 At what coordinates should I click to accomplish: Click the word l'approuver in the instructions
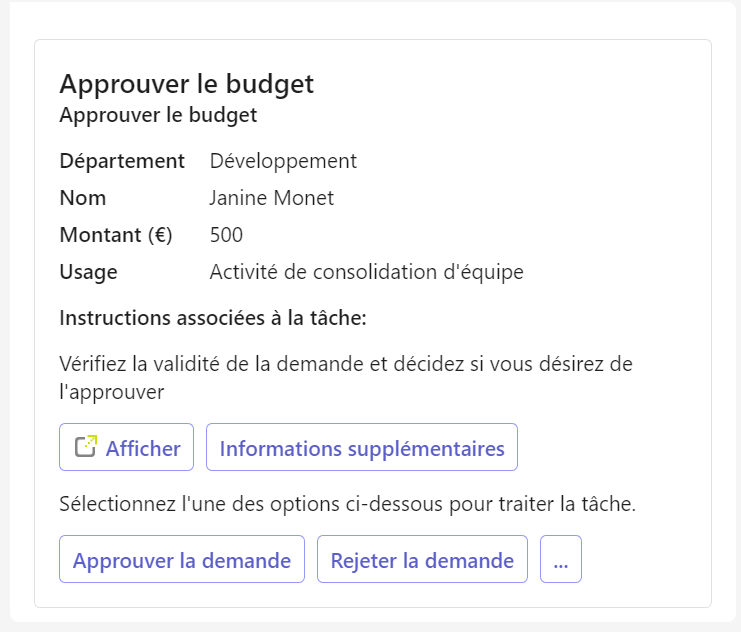(111, 392)
